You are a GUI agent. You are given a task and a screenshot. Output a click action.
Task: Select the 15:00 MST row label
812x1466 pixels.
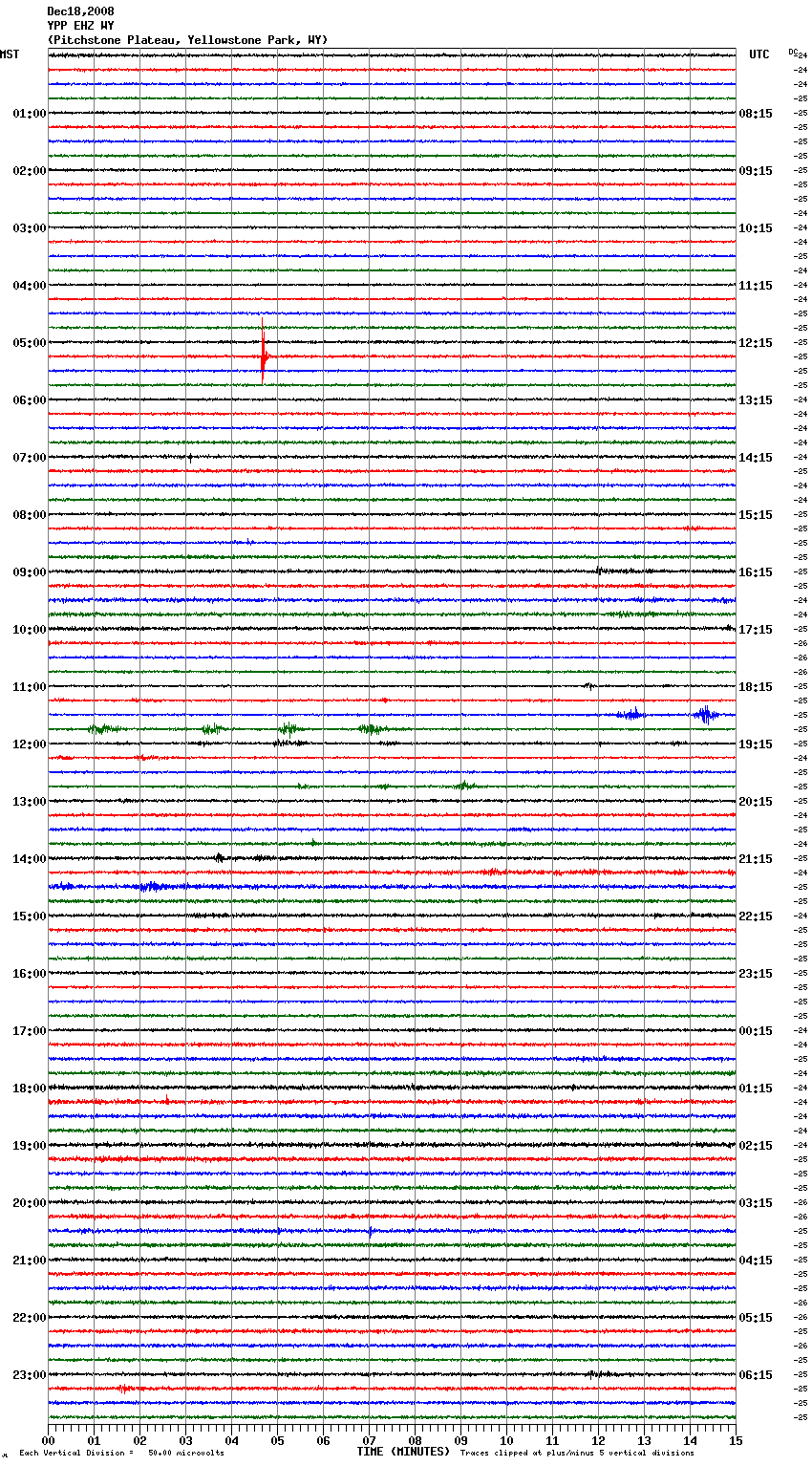30,916
